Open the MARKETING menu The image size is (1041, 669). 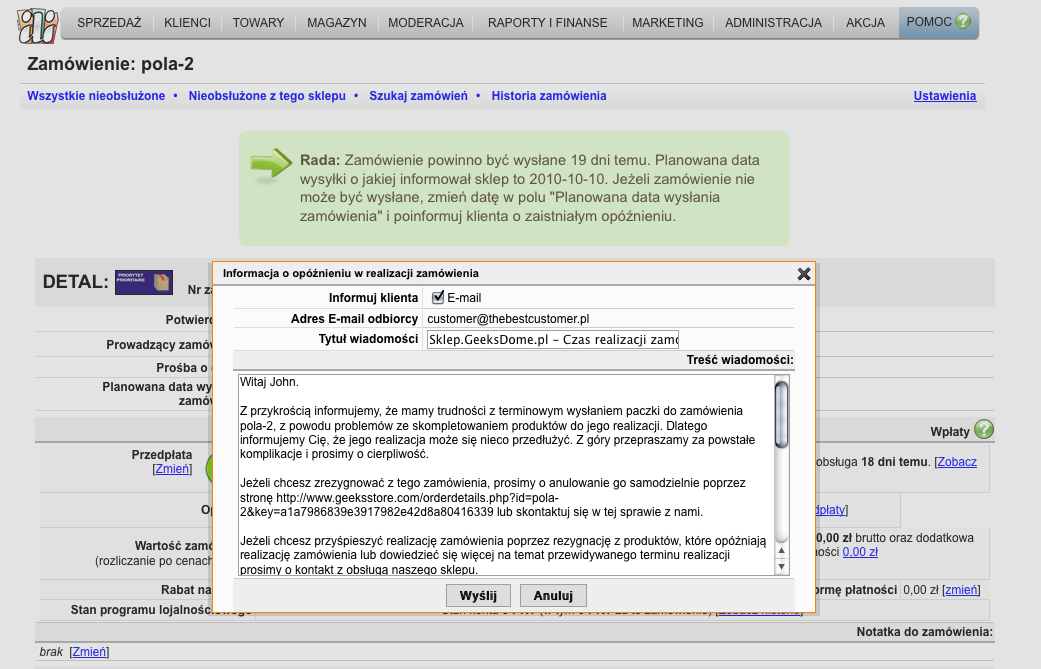(668, 23)
